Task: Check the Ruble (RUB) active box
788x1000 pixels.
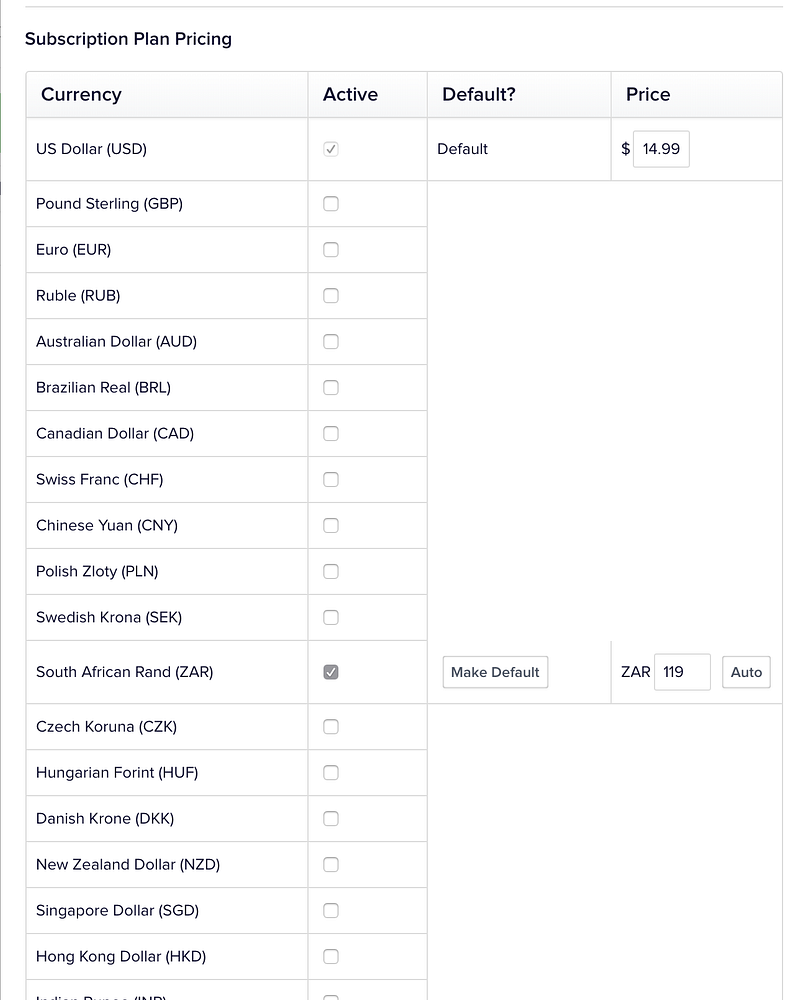Action: pyautogui.click(x=330, y=295)
